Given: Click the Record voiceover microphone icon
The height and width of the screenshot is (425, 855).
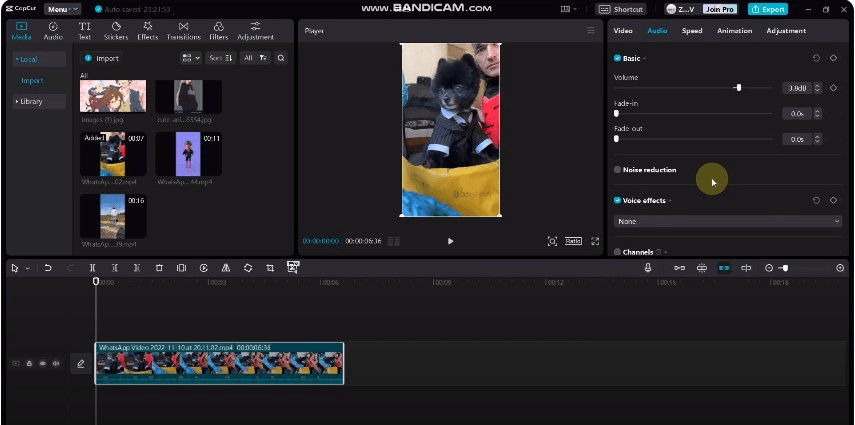Looking at the screenshot, I should 648,268.
